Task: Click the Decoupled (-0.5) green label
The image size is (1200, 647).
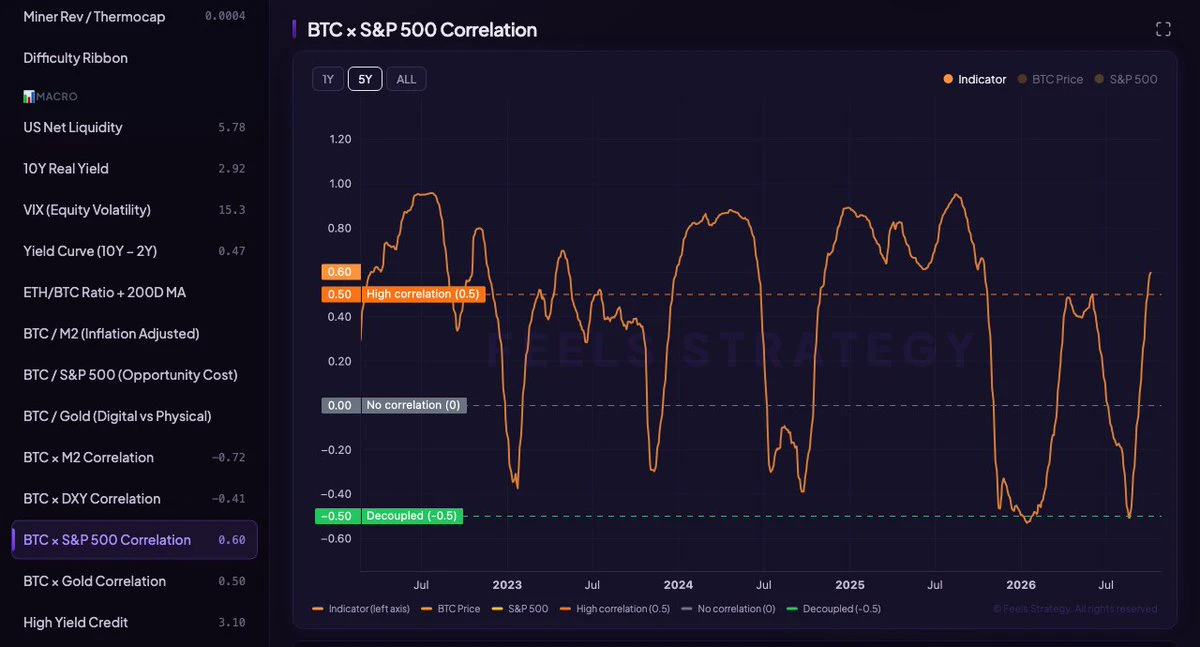Action: coord(411,516)
